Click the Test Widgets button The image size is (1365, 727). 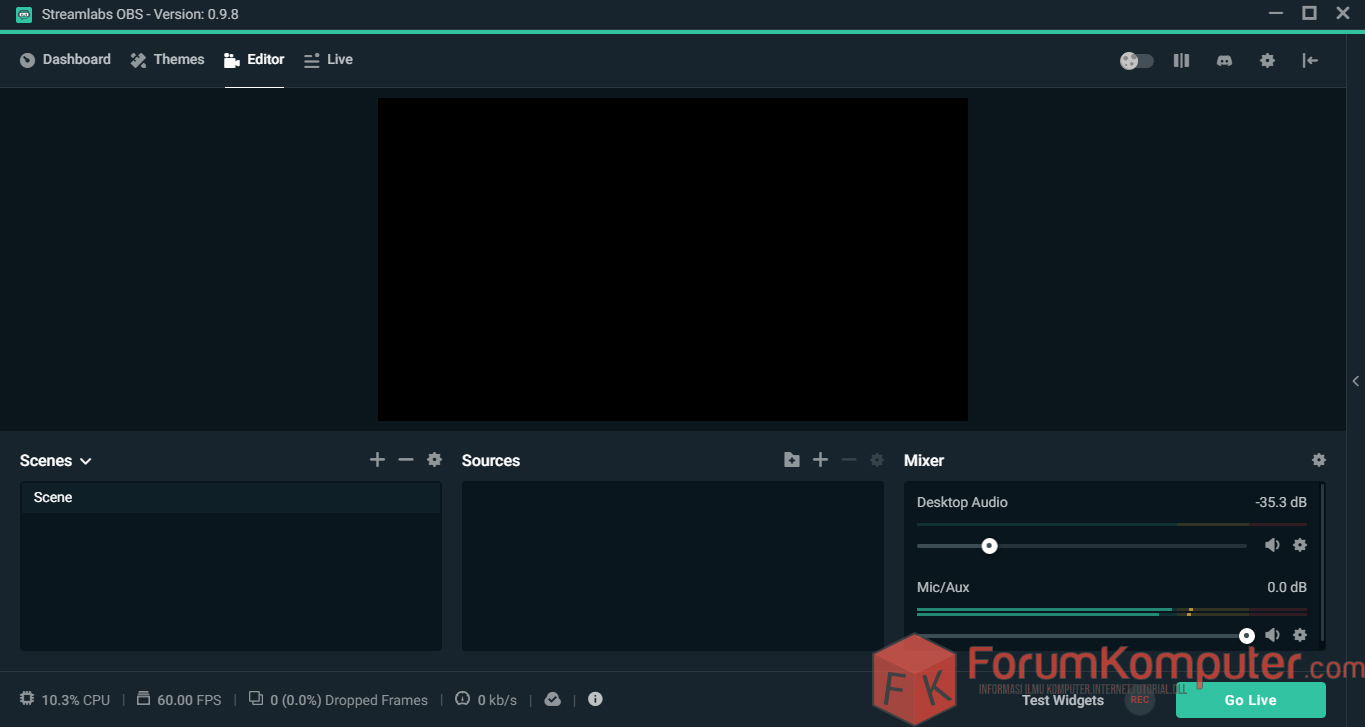click(x=1063, y=700)
